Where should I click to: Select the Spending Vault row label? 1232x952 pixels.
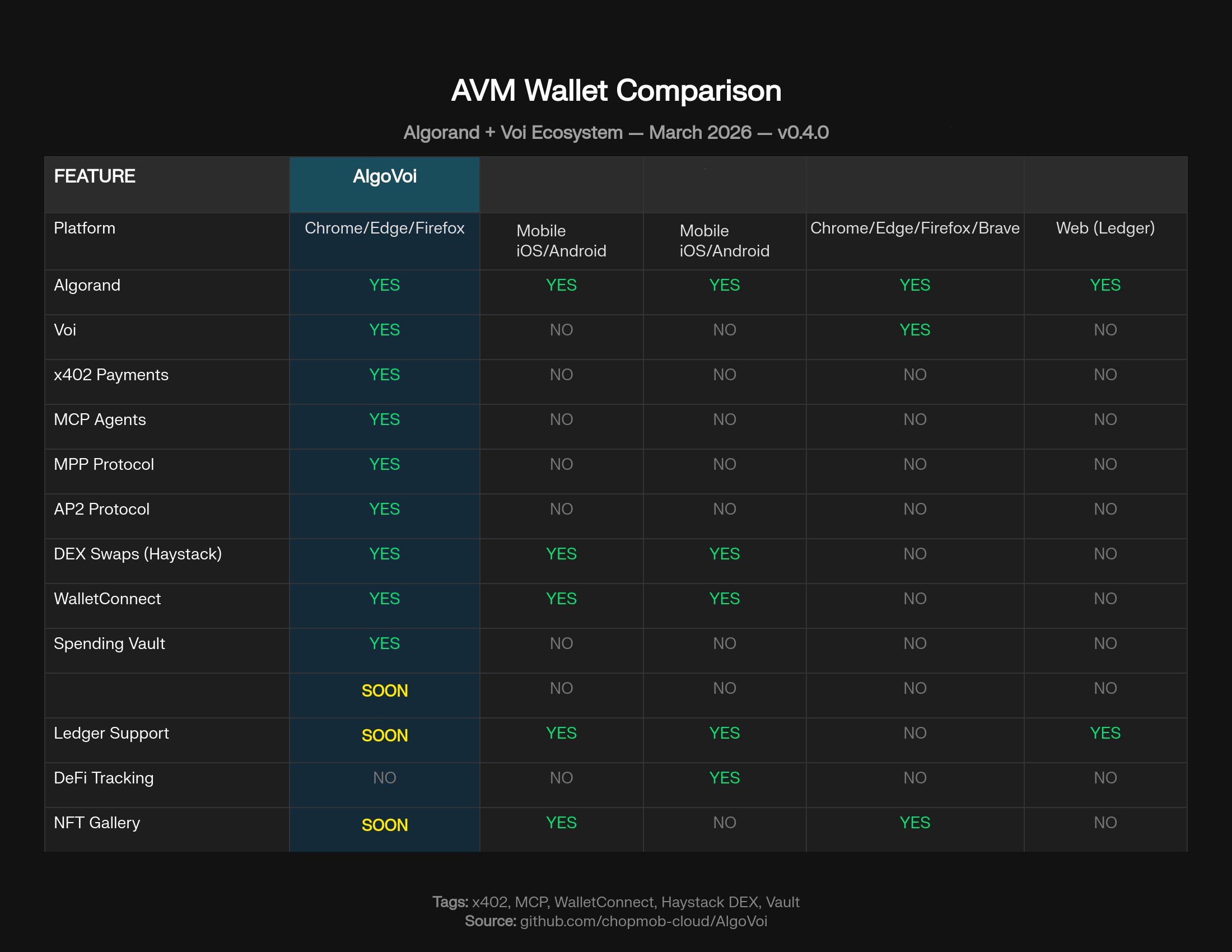tap(109, 643)
